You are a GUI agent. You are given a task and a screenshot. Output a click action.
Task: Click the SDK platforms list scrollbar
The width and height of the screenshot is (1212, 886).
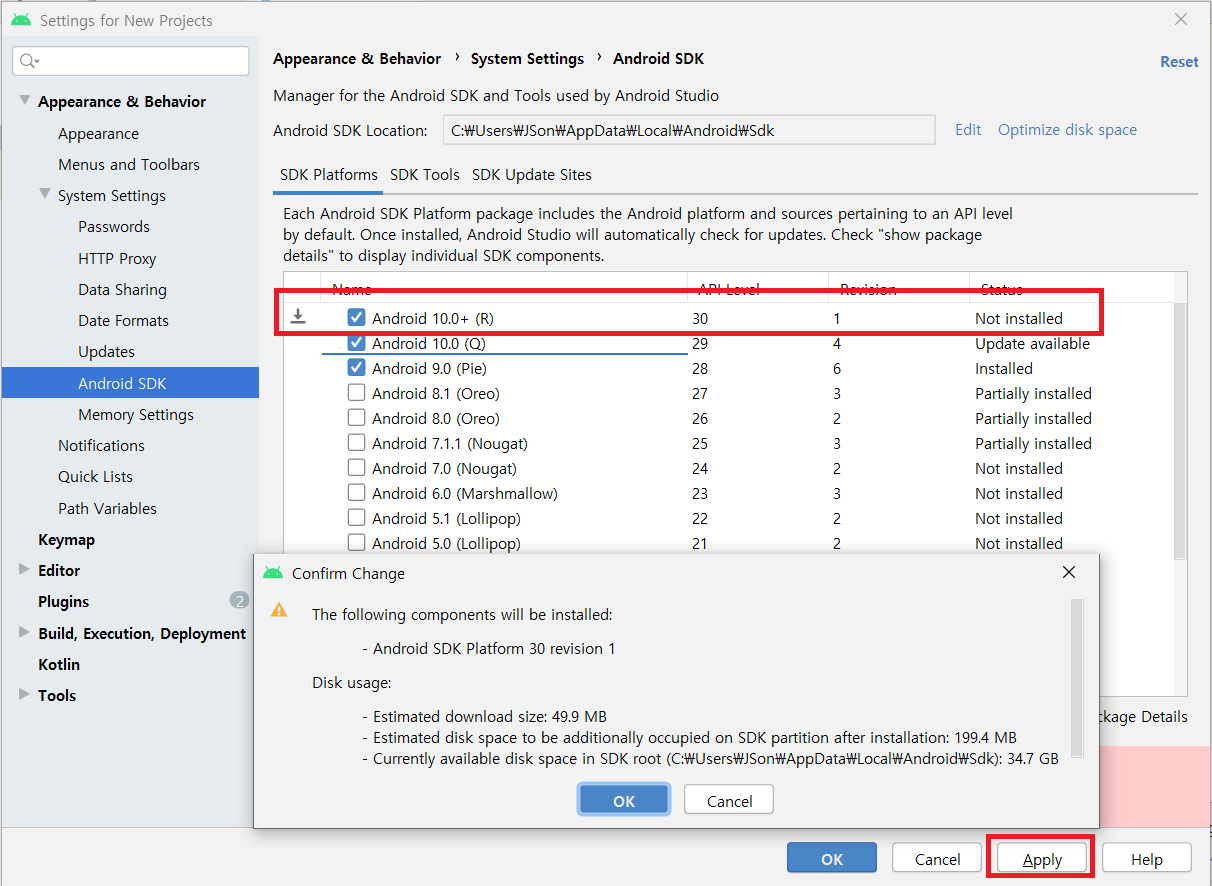point(1180,430)
